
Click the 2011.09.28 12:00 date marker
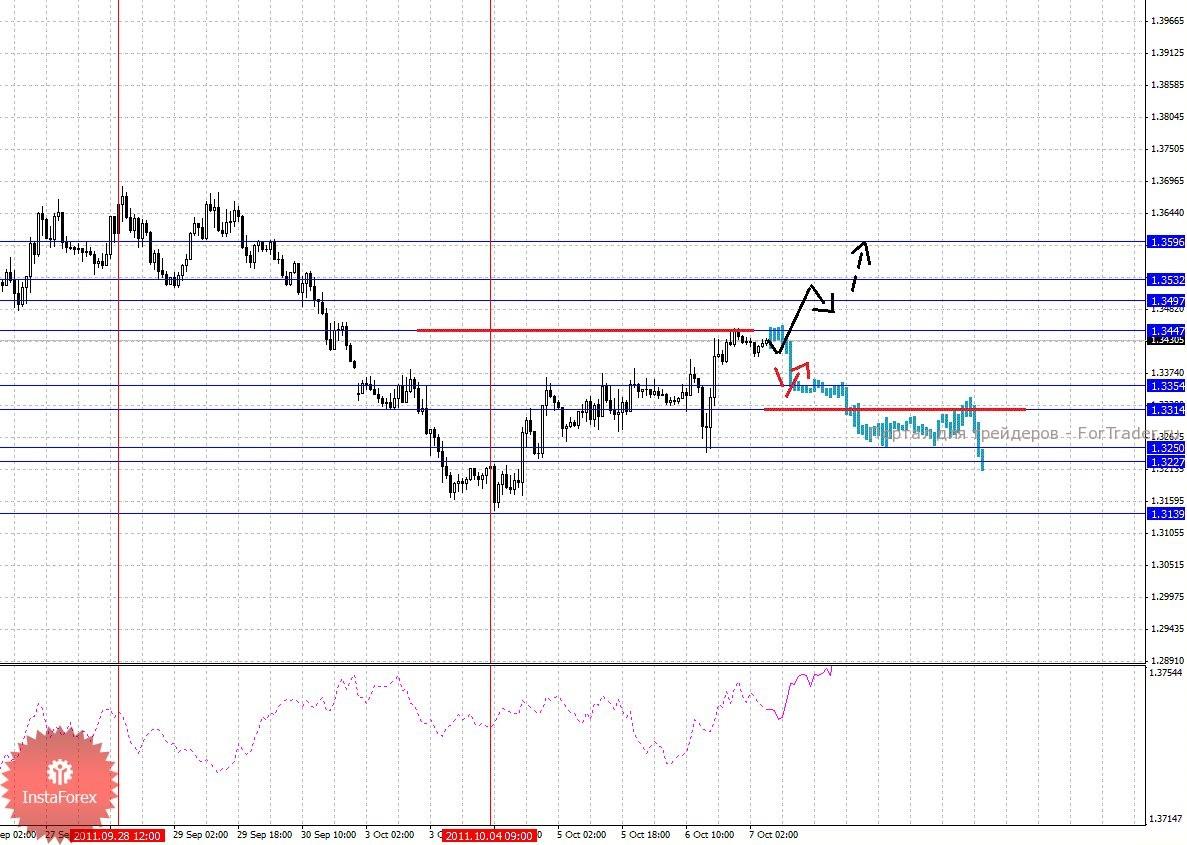click(x=117, y=836)
